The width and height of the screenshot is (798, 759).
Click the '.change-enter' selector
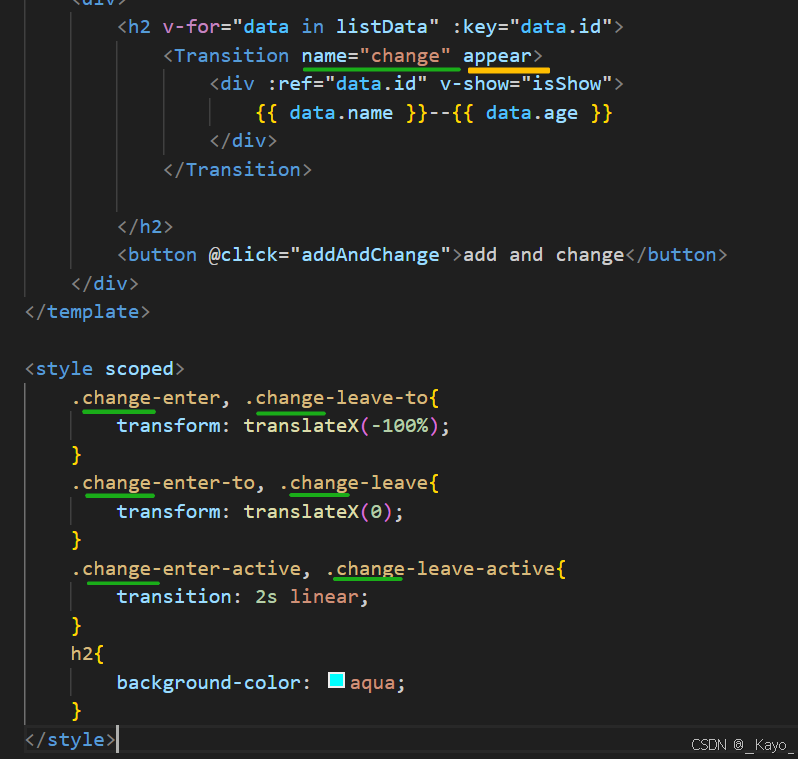click(145, 398)
